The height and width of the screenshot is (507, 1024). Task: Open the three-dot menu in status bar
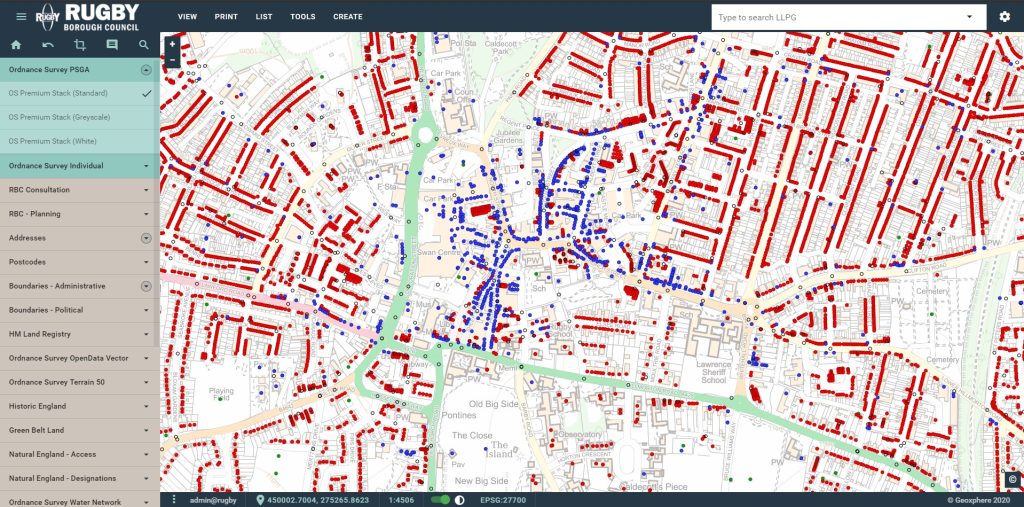coord(174,500)
